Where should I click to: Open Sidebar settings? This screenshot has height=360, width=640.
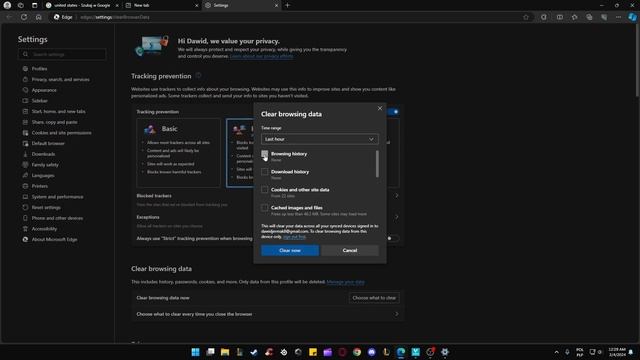pos(40,100)
